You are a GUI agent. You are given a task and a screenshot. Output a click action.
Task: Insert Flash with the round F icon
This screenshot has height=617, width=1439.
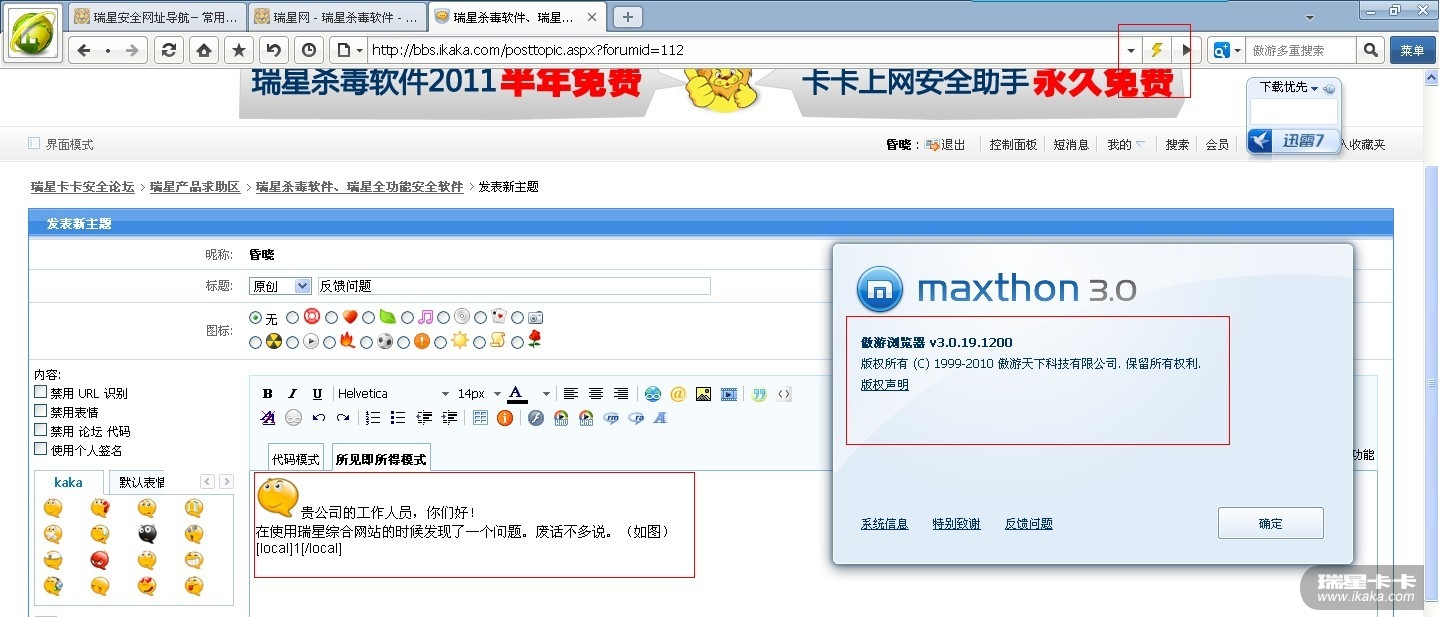tap(536, 418)
